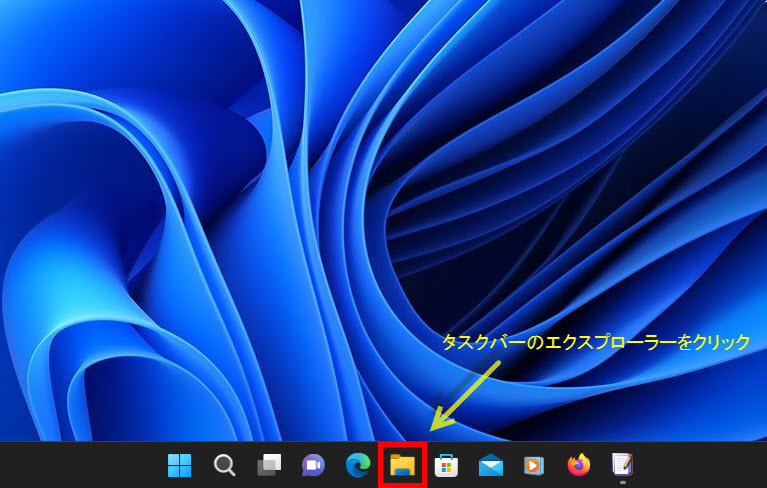The image size is (767, 488).
Task: Open File Explorer from the taskbar
Action: pyautogui.click(x=403, y=465)
